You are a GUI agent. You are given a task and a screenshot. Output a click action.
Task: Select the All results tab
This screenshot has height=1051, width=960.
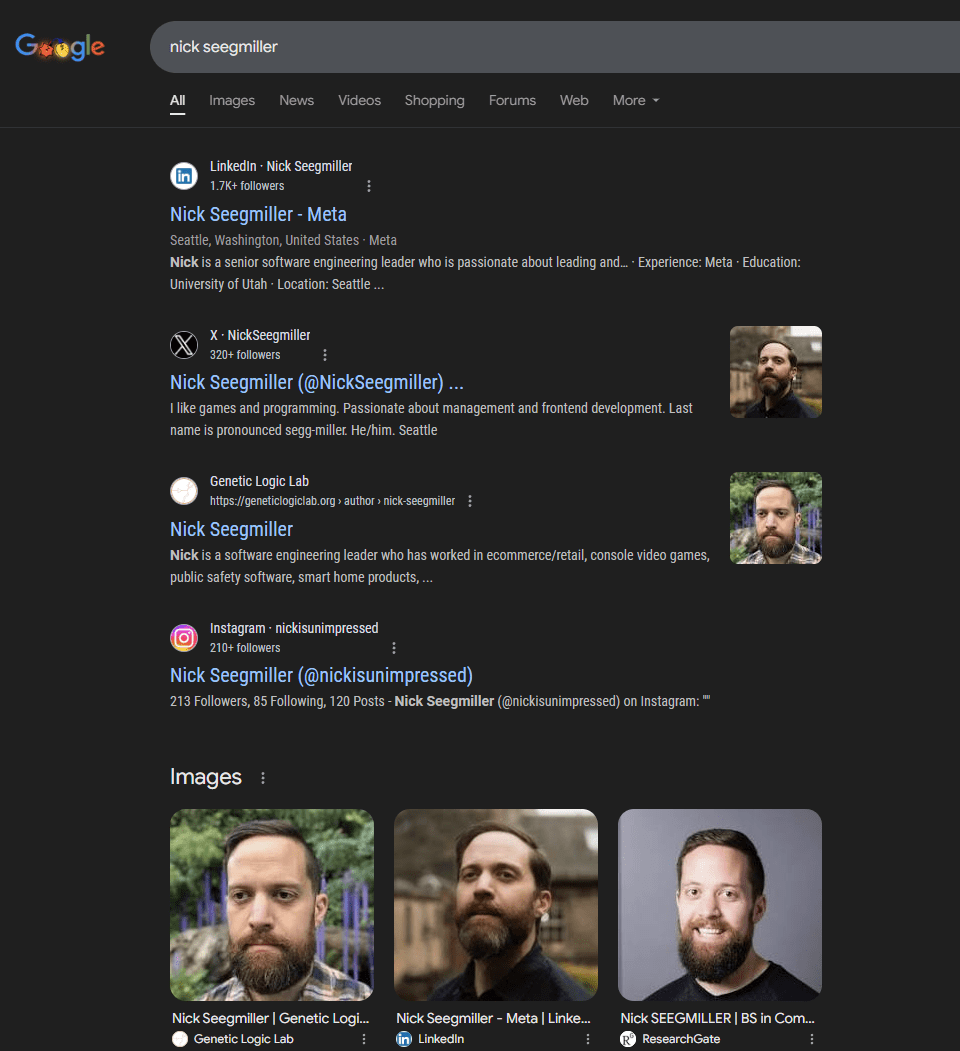[x=178, y=101]
